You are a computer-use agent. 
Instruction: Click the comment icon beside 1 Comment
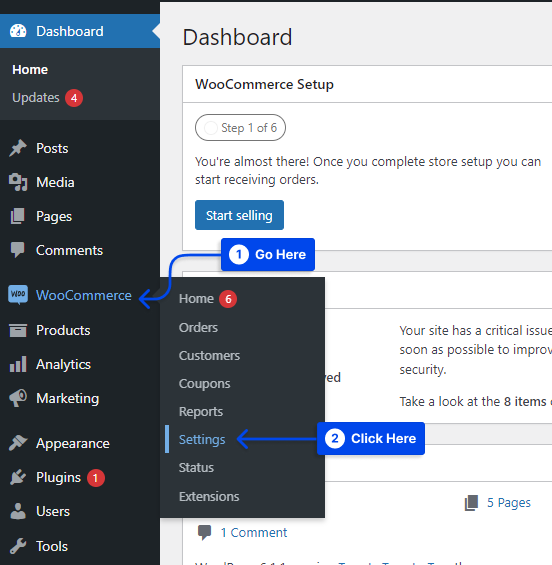[204, 533]
